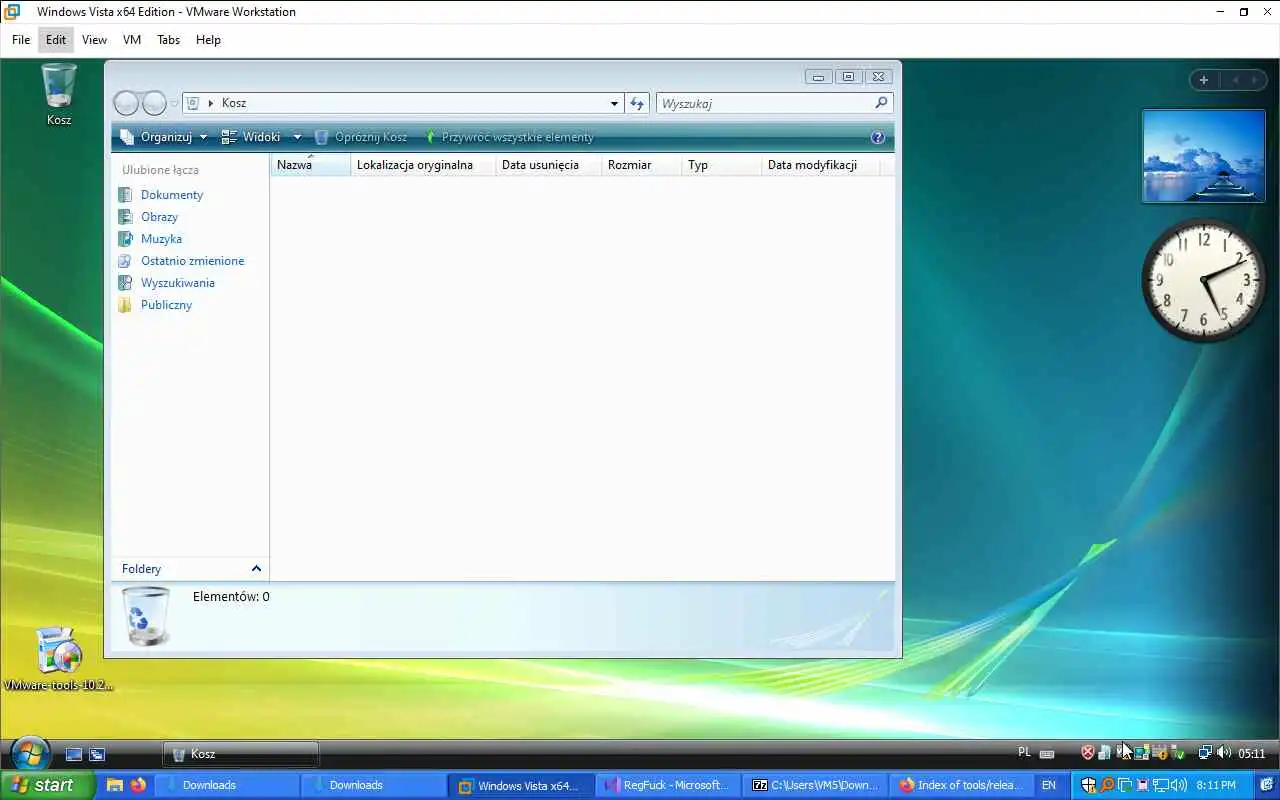Click the 8:11 PM host clock
1280x800 pixels.
point(1216,785)
